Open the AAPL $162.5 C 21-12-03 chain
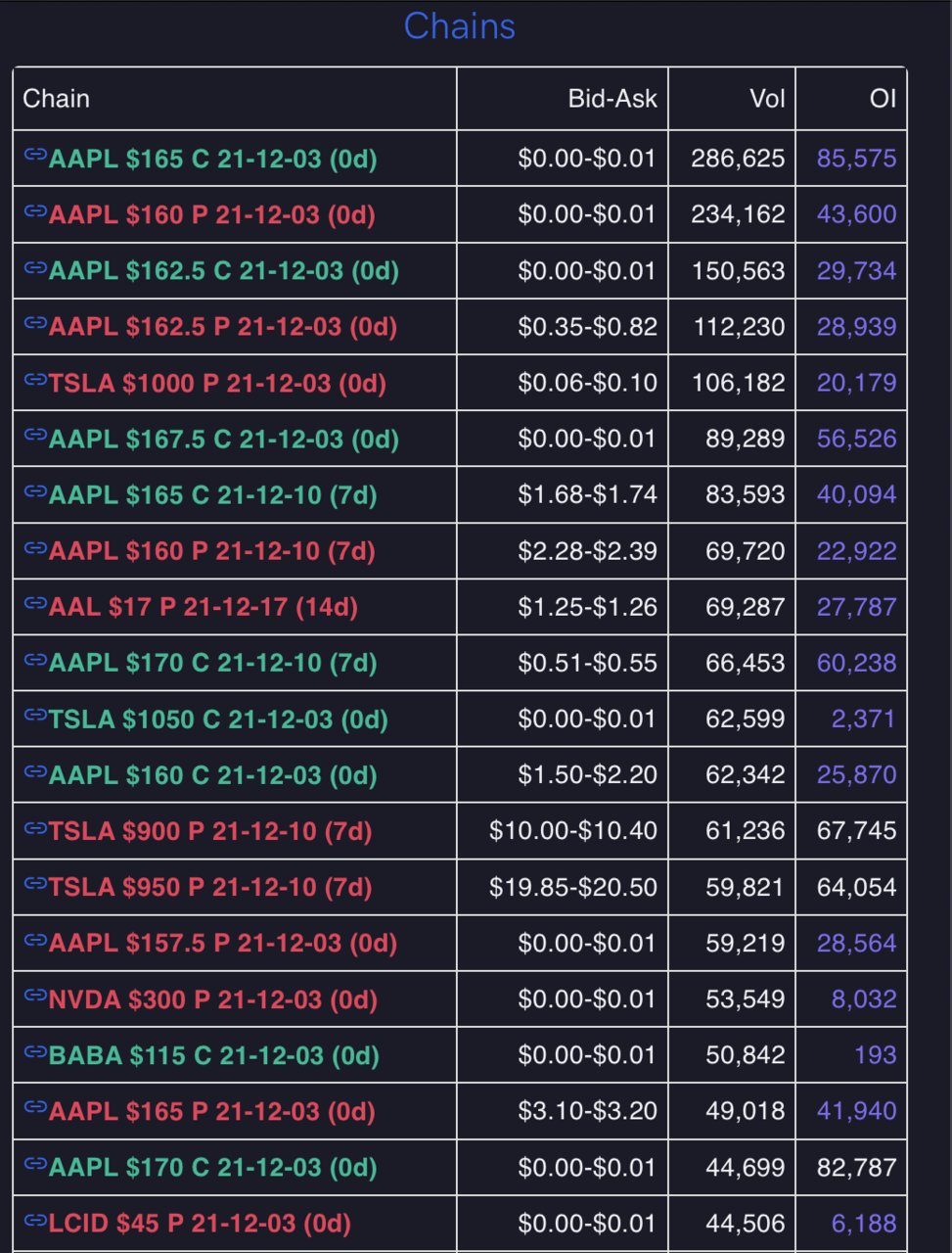 tap(224, 270)
